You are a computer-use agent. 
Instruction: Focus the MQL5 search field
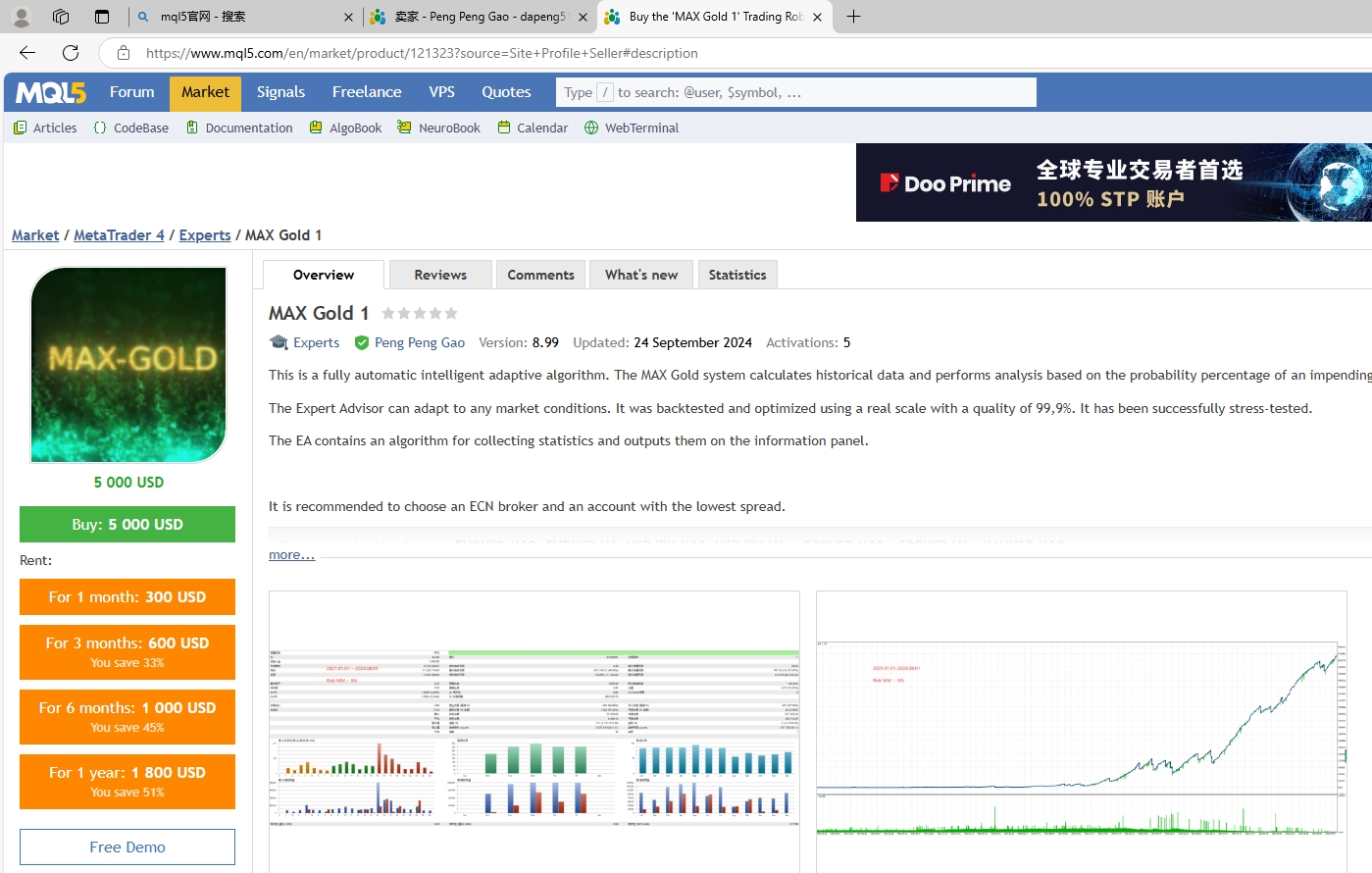point(796,92)
